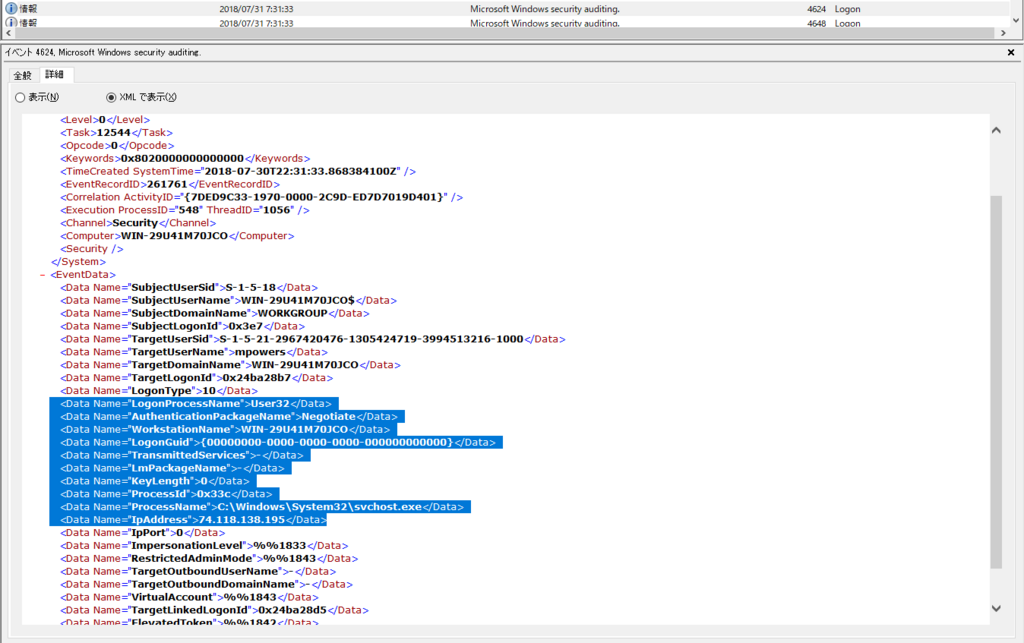Viewport: 1024px width, 643px height.
Task: Click the TimeCreated SystemTime line
Action: click(238, 172)
